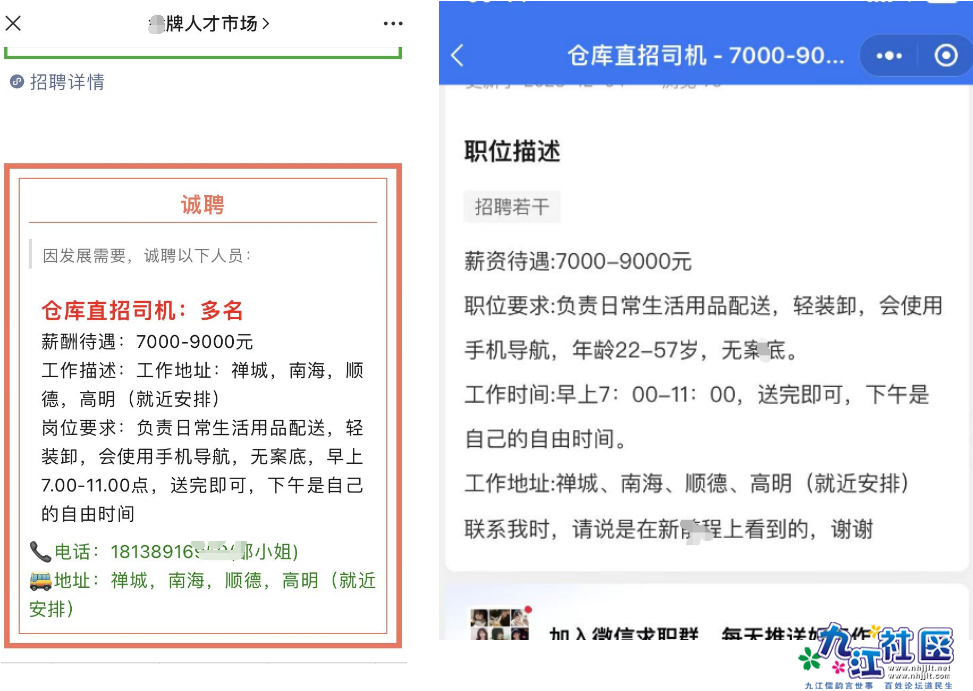The width and height of the screenshot is (973, 691).
Task: Tap the 招聘若干 tag
Action: [512, 207]
